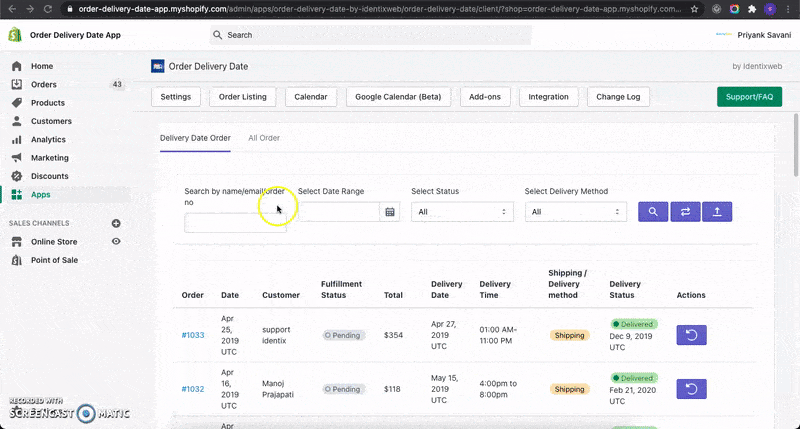Open order #1032 link

[x=193, y=389]
